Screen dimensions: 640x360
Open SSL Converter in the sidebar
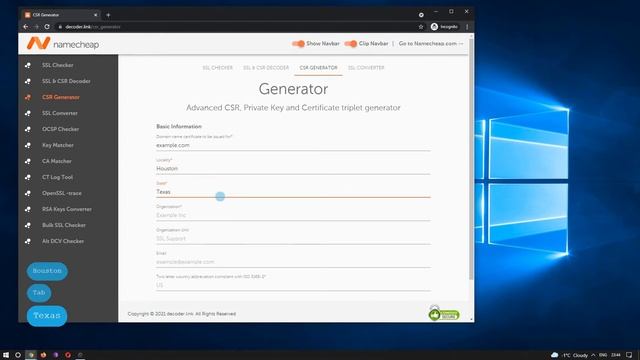pyautogui.click(x=60, y=113)
